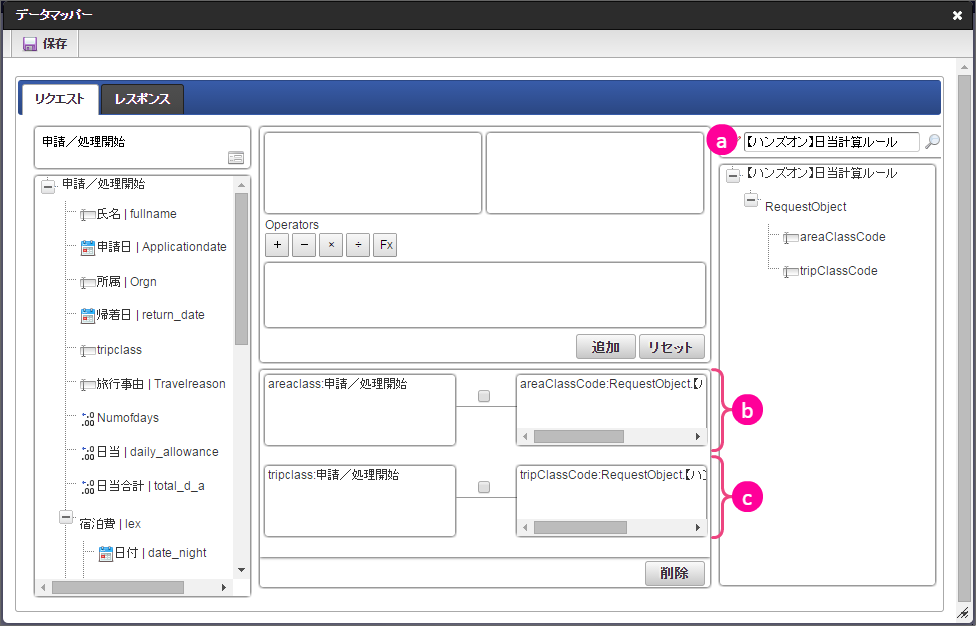Select the Numofdays tree item

click(128, 418)
